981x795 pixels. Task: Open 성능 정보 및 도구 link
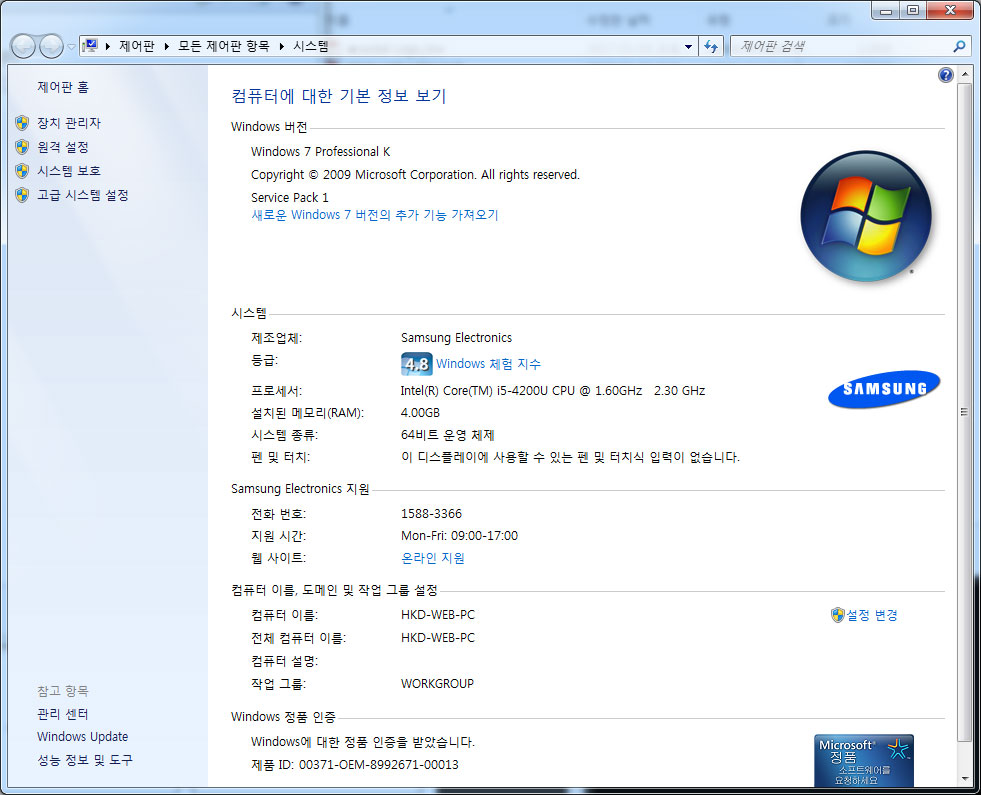(x=85, y=760)
